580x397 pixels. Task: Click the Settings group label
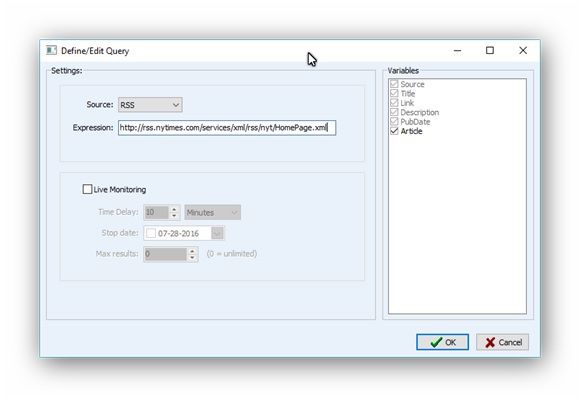click(67, 71)
